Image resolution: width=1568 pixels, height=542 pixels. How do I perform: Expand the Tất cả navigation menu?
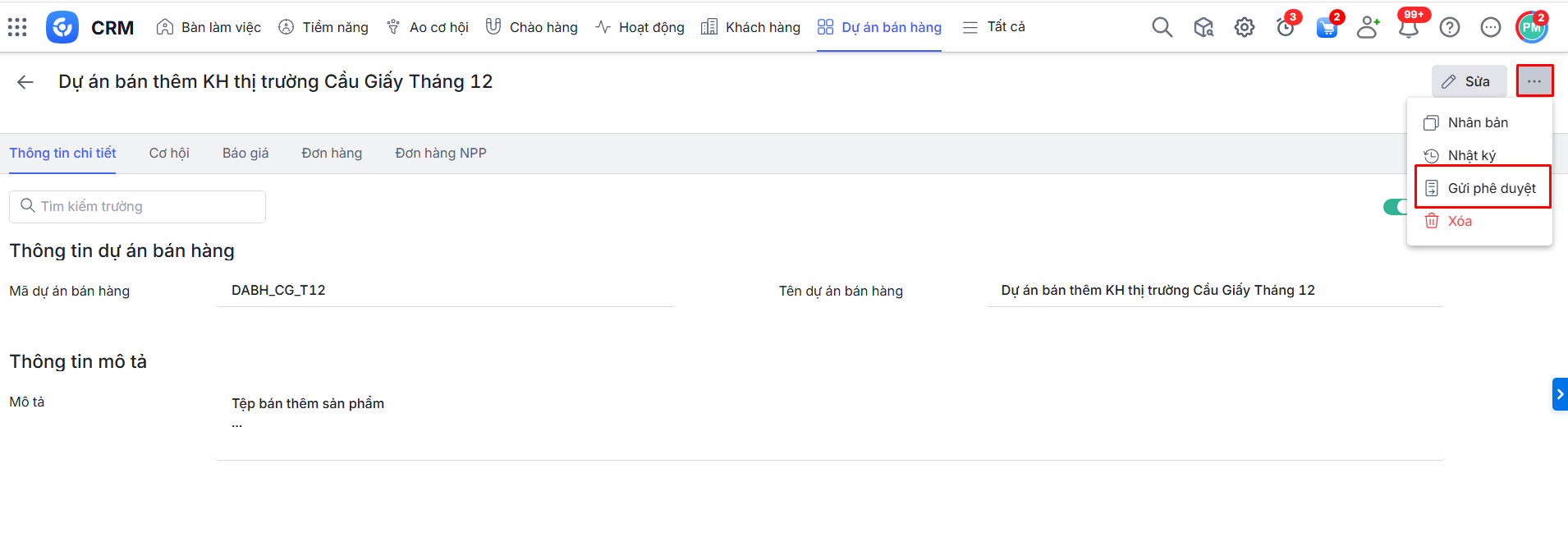pyautogui.click(x=994, y=27)
